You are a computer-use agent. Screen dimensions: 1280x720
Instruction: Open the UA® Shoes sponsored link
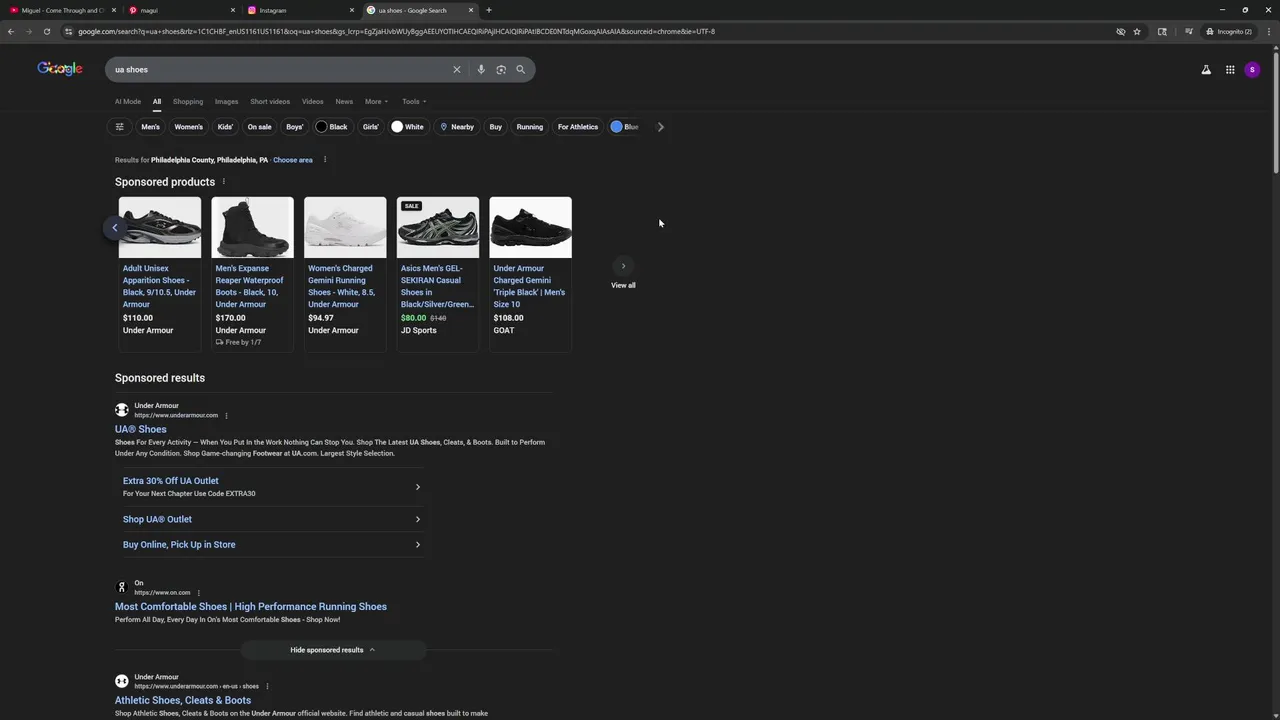[141, 430]
